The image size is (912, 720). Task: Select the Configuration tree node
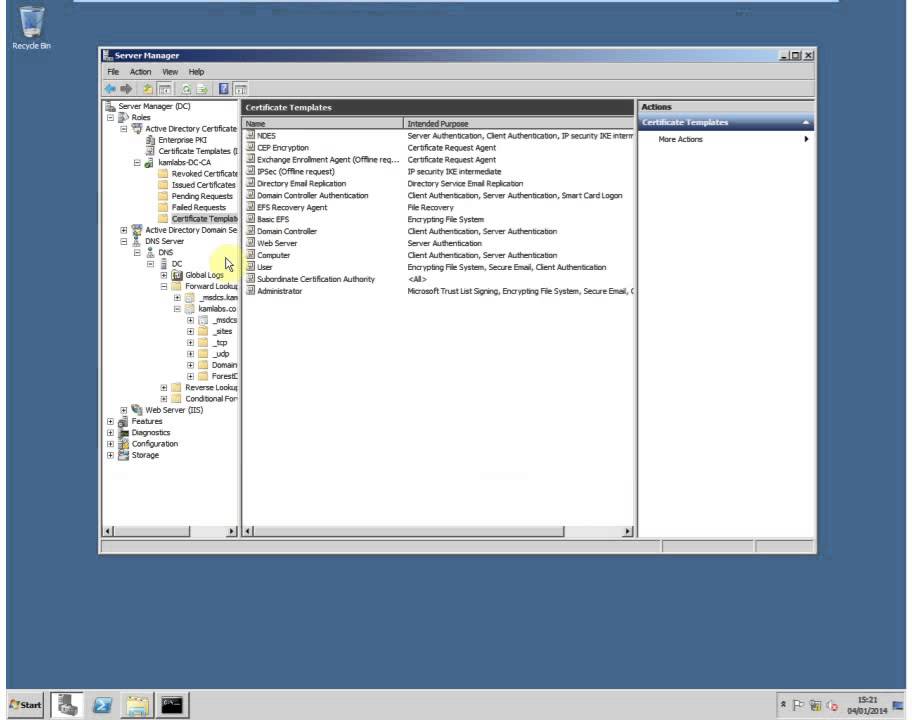pyautogui.click(x=155, y=444)
